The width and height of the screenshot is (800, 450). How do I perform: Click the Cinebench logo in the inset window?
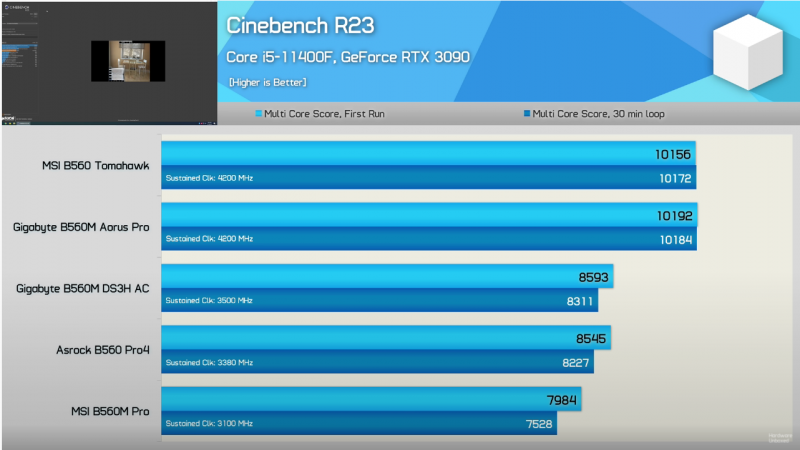pos(19,7)
